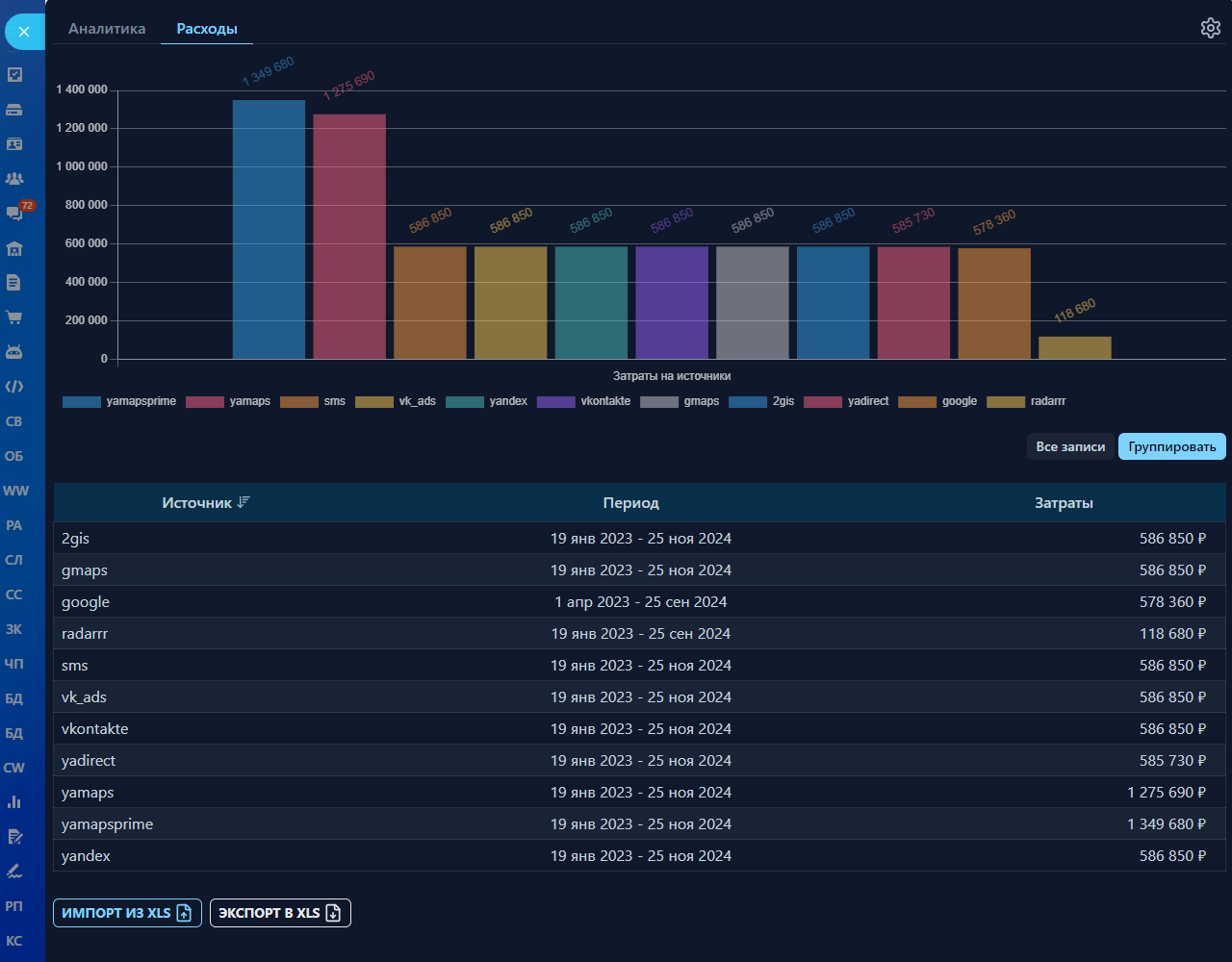Open the settings gear icon
The width and height of the screenshot is (1232, 962).
(x=1210, y=28)
